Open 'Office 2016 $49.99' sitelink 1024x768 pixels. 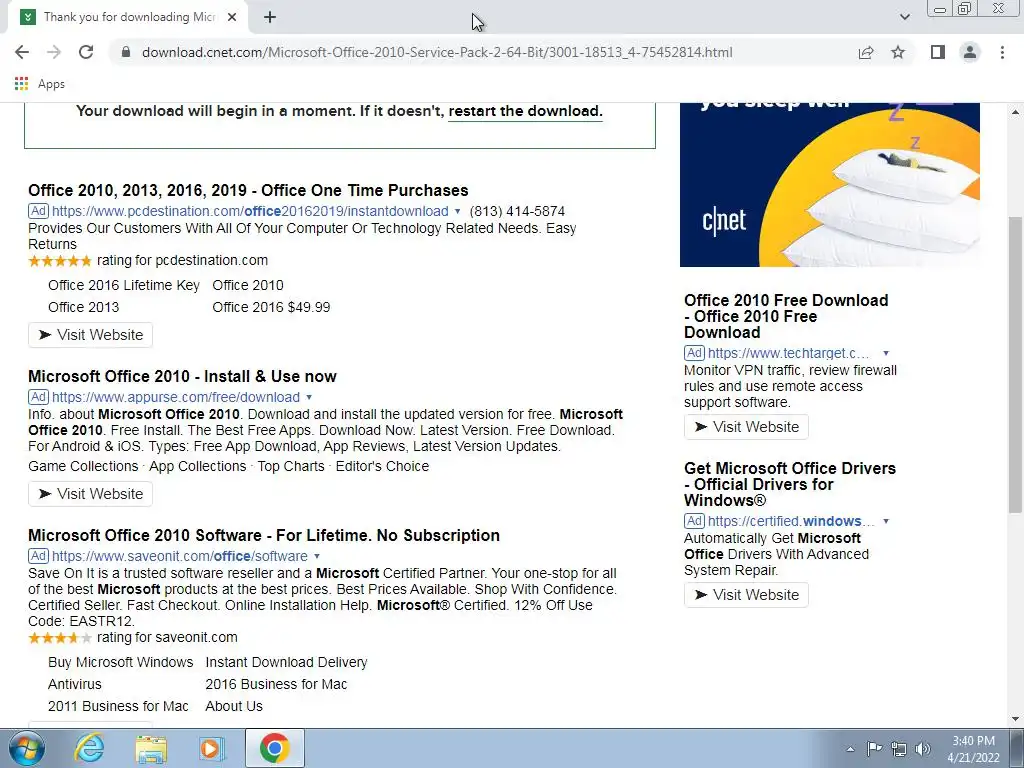271,307
